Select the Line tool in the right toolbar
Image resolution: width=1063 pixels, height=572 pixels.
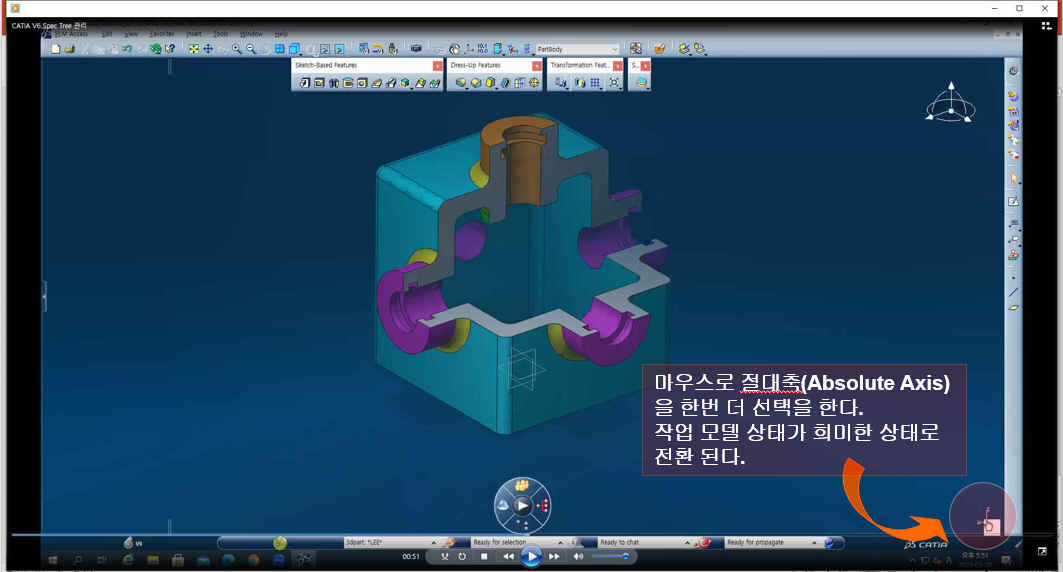click(1013, 291)
